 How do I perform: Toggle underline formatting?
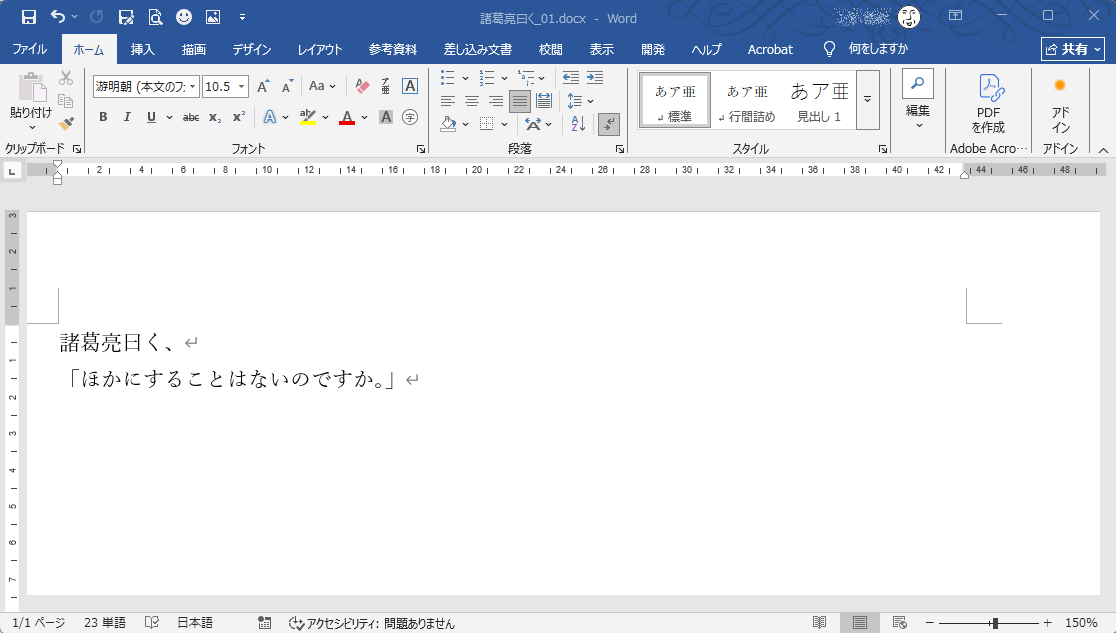(x=151, y=117)
